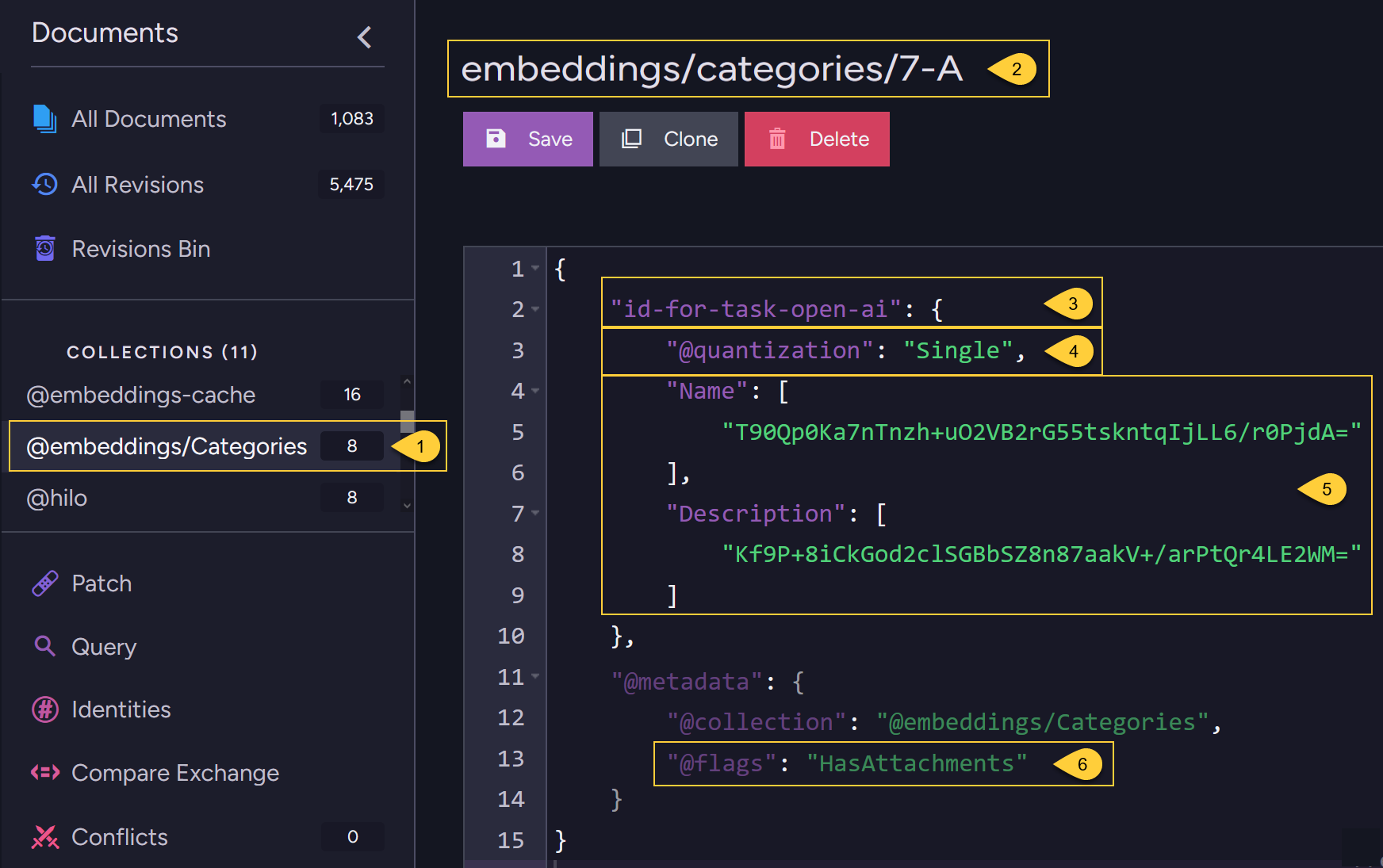Save the document
This screenshot has height=868, width=1383.
[x=528, y=139]
